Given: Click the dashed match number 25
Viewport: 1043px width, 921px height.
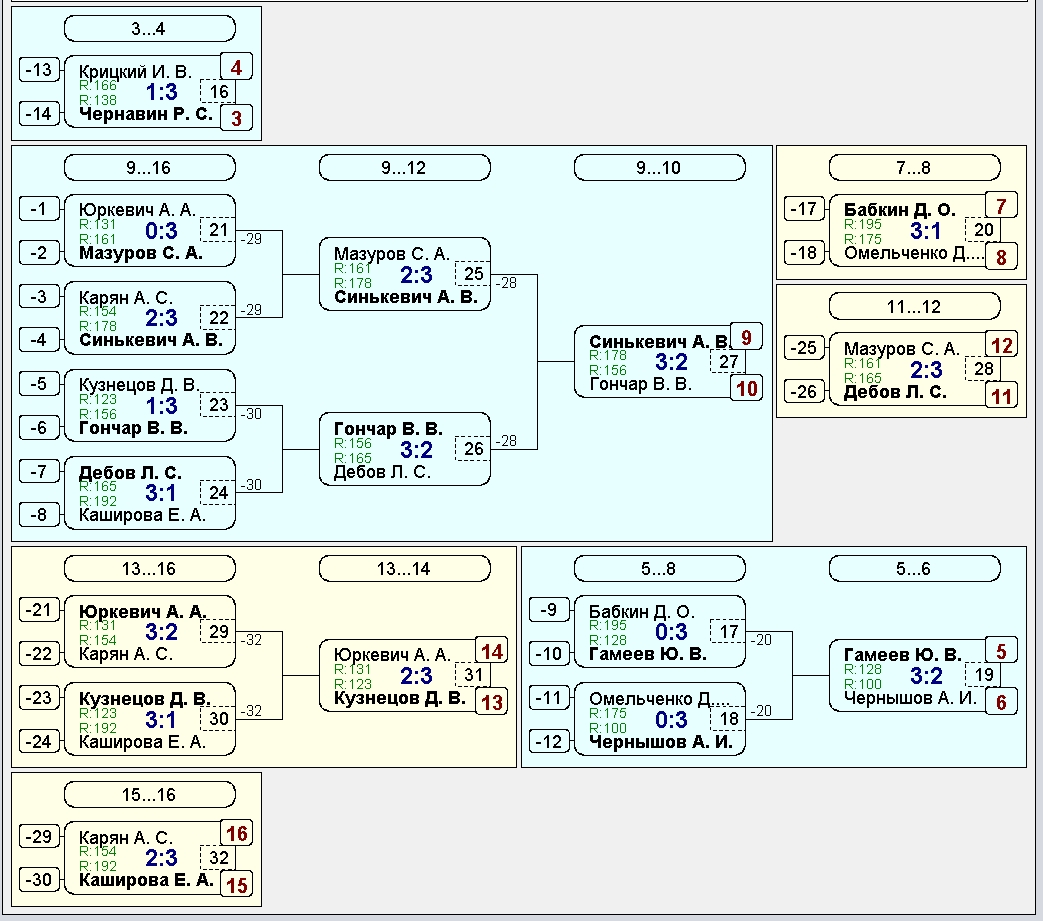Looking at the screenshot, I should click(473, 274).
